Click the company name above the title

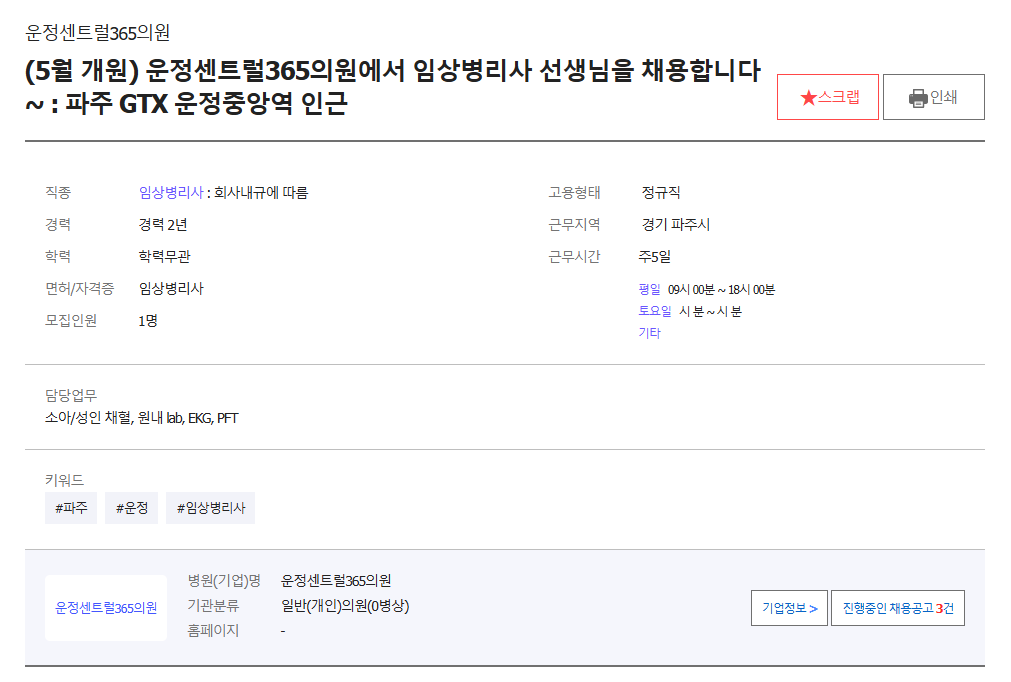tap(97, 32)
